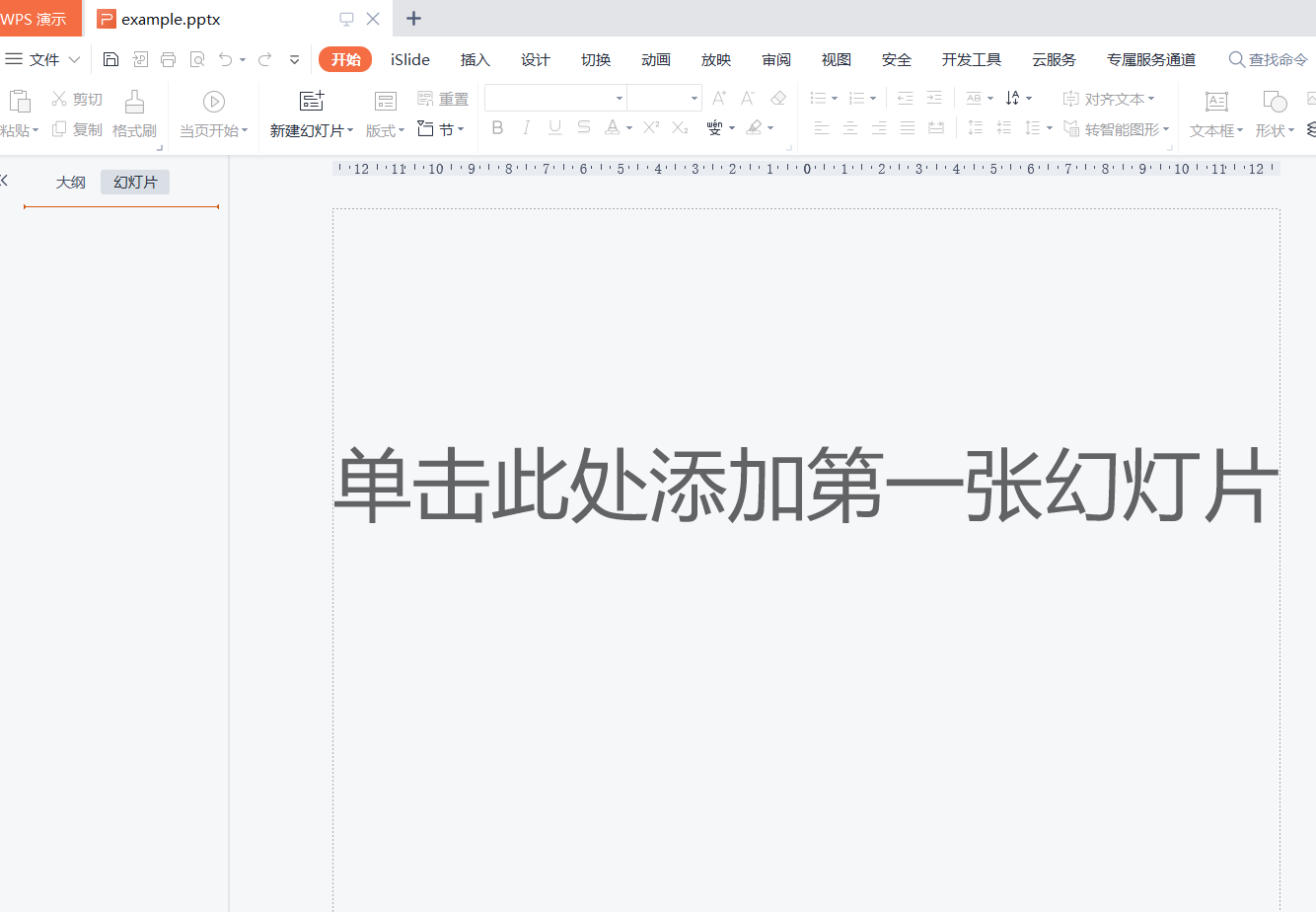Screen dimensions: 1316x912
Task: Decrease the indent level icon
Action: 905,98
